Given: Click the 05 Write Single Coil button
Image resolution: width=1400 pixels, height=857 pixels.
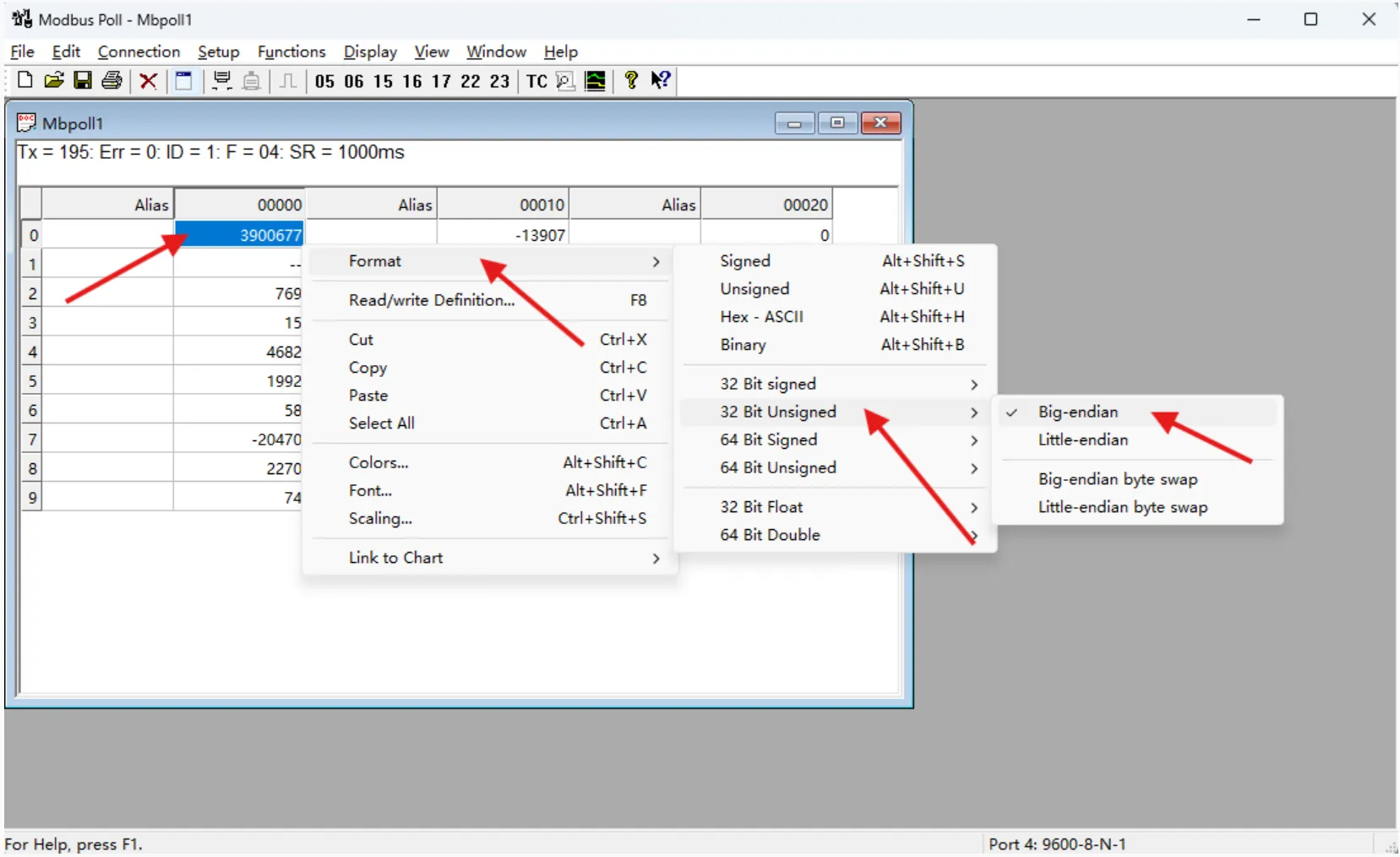Looking at the screenshot, I should [x=324, y=81].
